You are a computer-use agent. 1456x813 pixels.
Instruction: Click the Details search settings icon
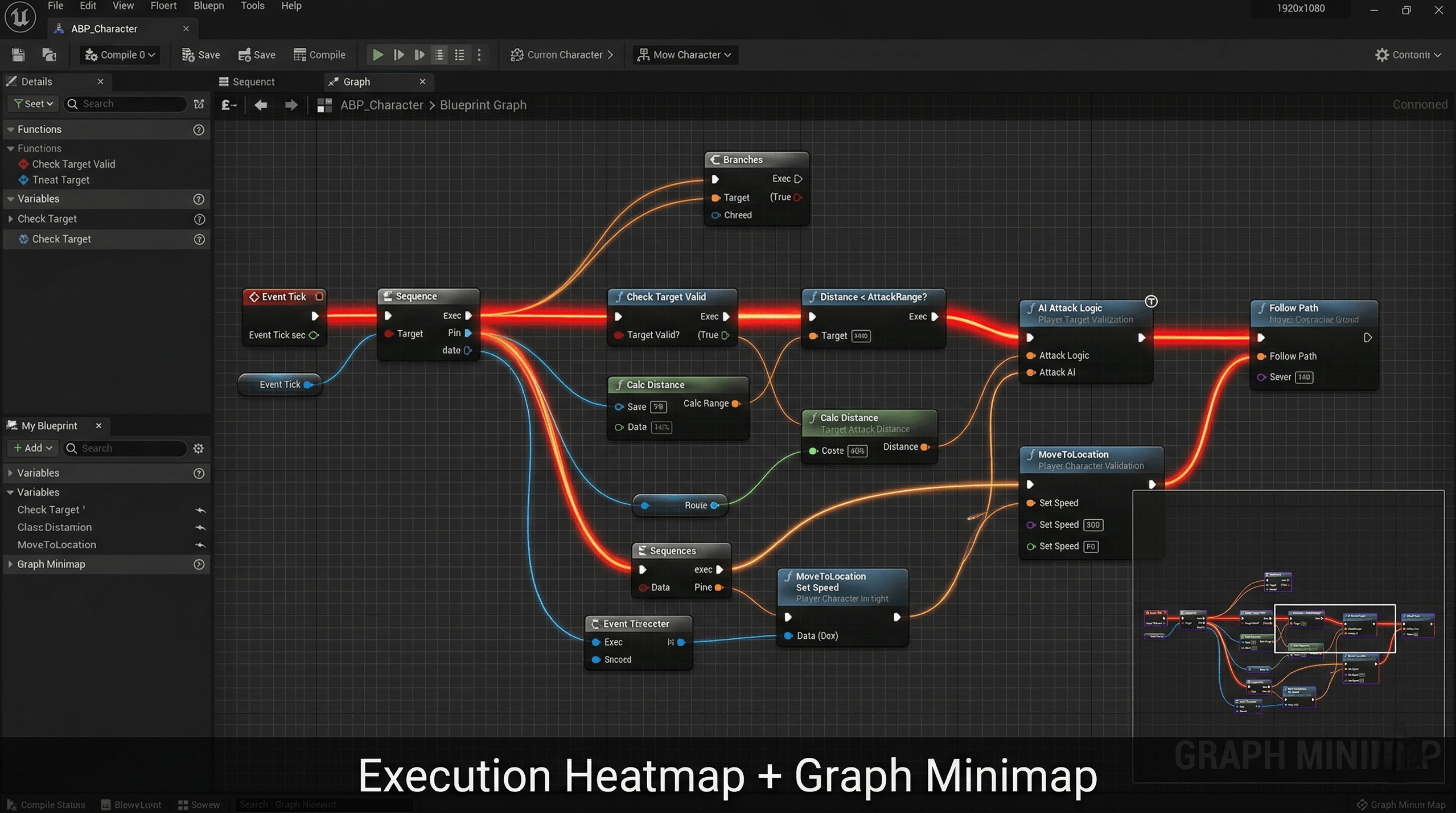tap(199, 104)
